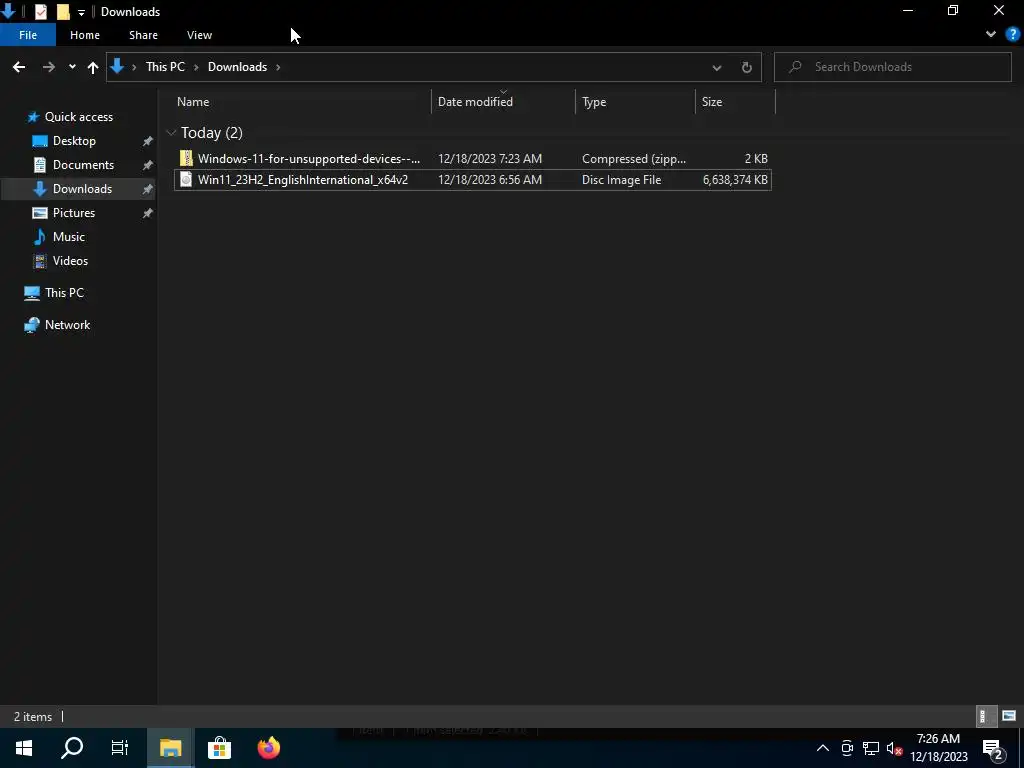Image resolution: width=1024 pixels, height=768 pixels.
Task: Switch to large thumbnails view layout
Action: 1009,716
